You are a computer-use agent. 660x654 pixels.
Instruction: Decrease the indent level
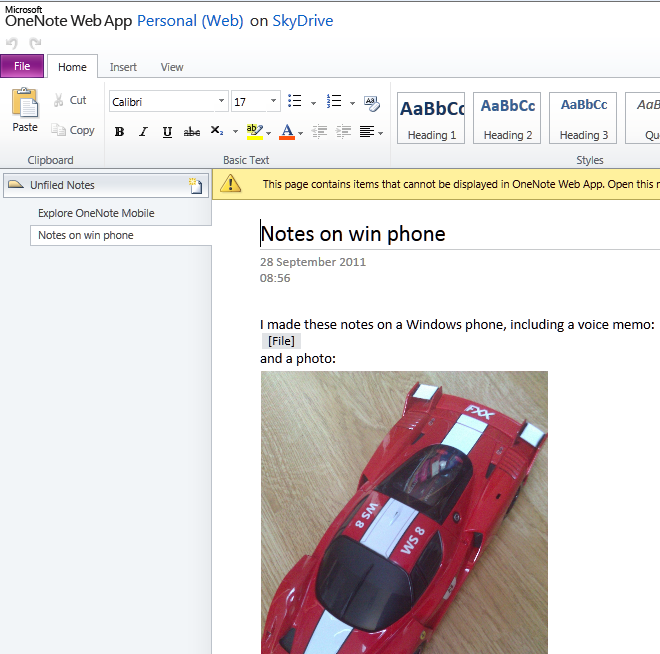coord(319,132)
